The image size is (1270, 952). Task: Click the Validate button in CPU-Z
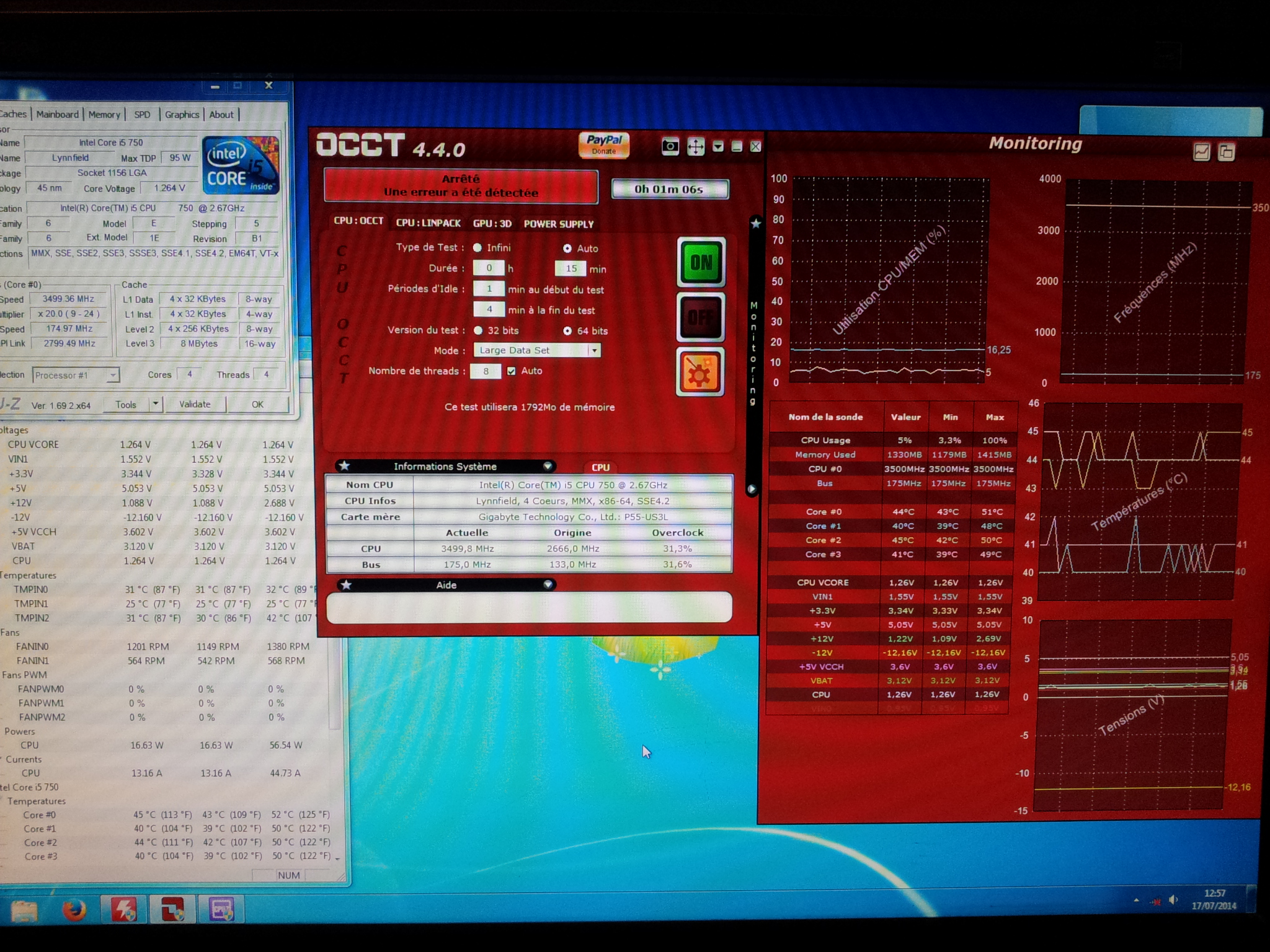pos(195,404)
